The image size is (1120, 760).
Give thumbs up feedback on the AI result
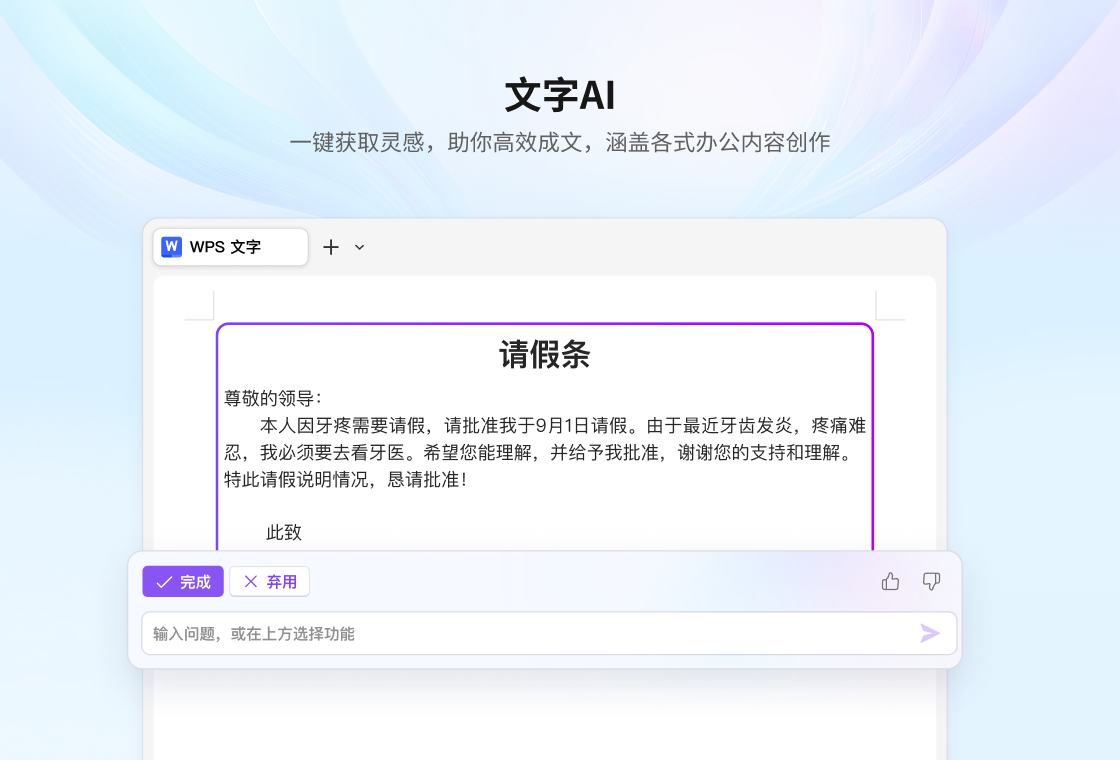tap(890, 581)
